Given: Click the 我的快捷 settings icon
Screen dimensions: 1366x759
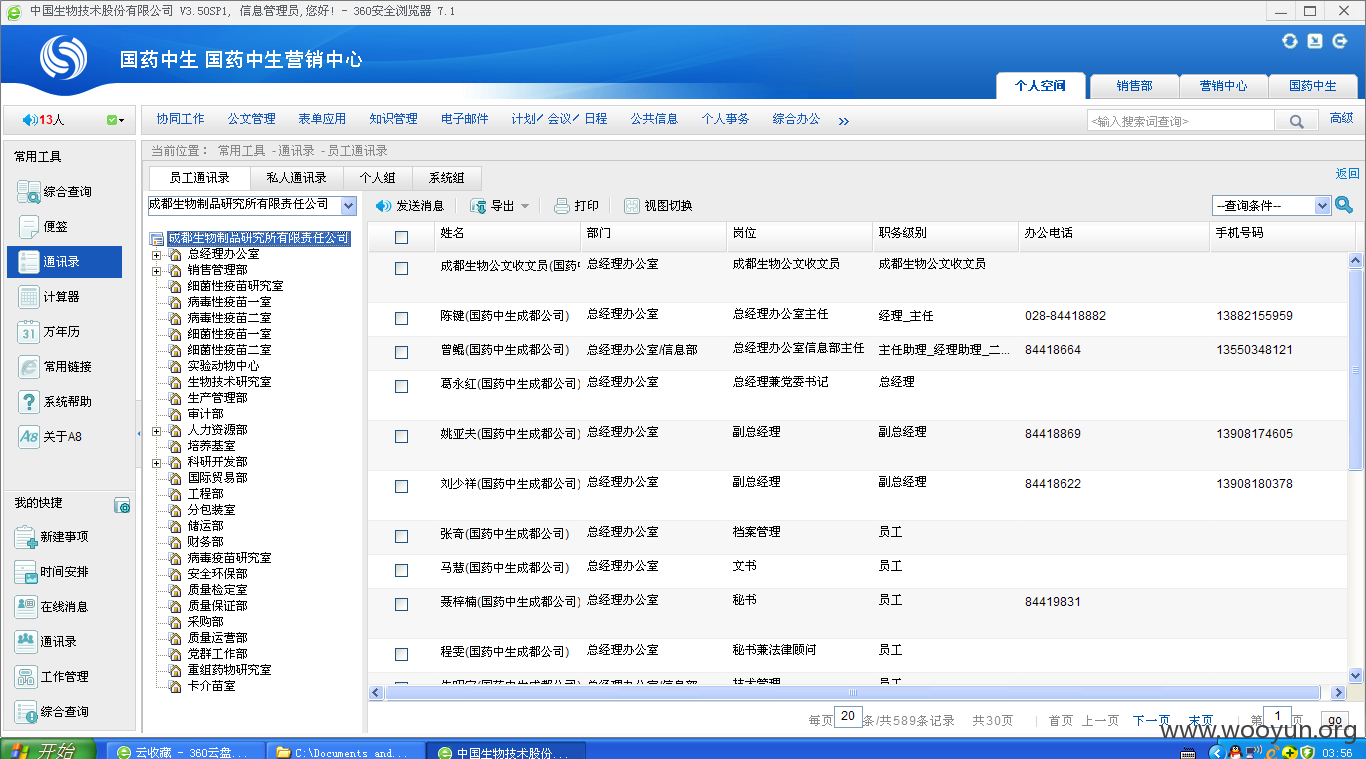Looking at the screenshot, I should click(122, 506).
